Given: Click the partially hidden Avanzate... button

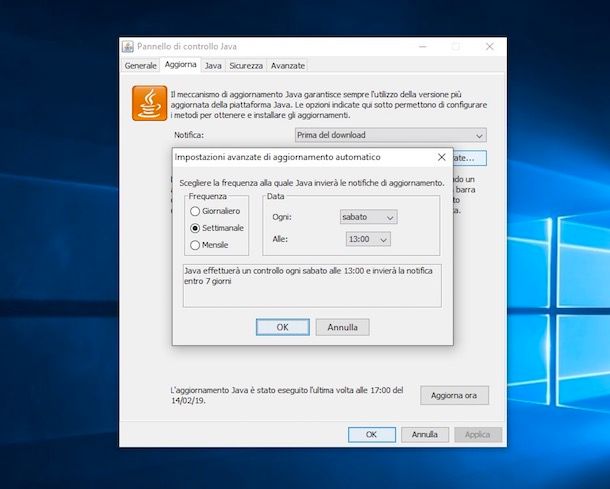Looking at the screenshot, I should pyautogui.click(x=470, y=158).
